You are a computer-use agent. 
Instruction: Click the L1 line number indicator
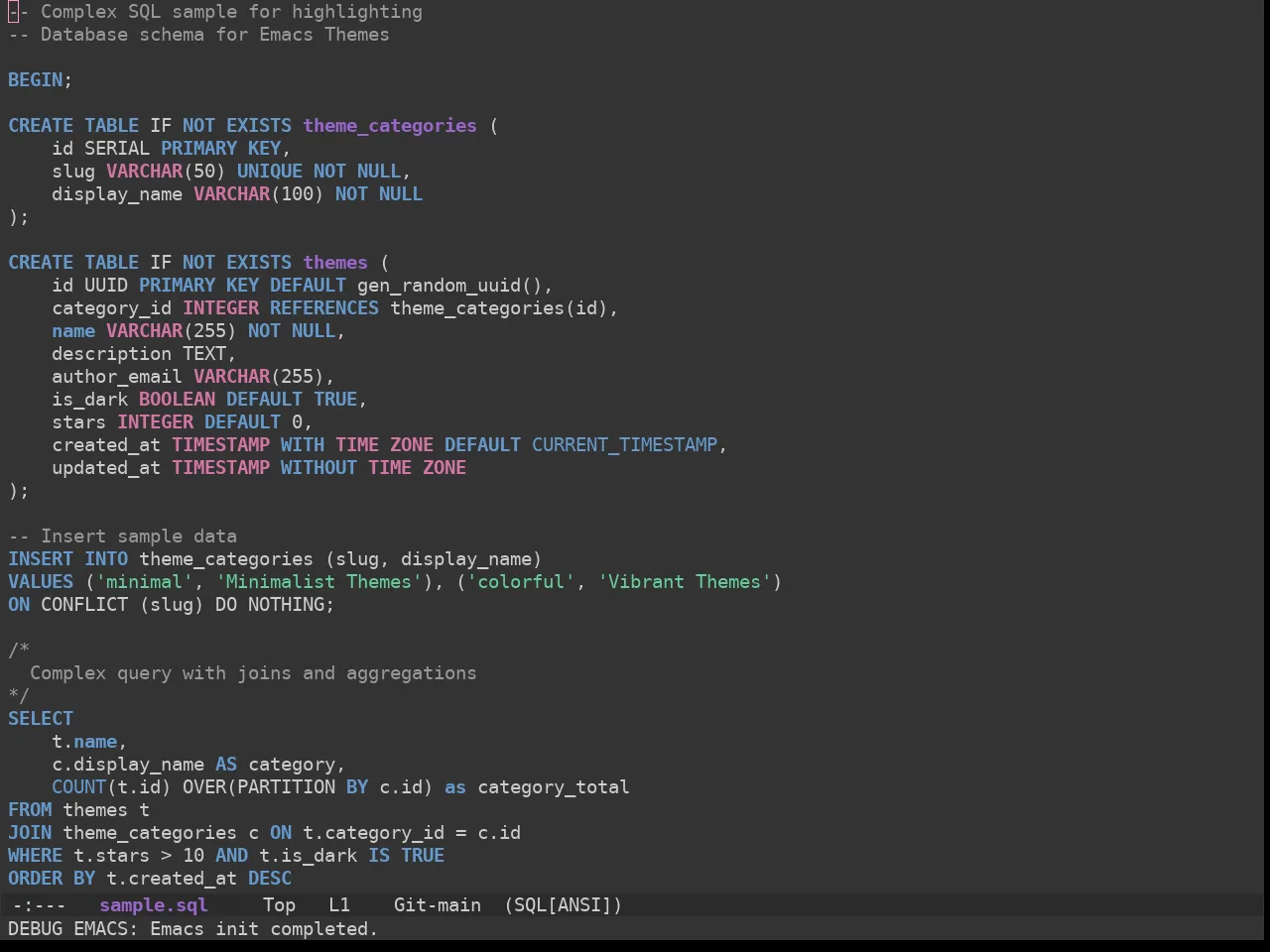point(339,904)
